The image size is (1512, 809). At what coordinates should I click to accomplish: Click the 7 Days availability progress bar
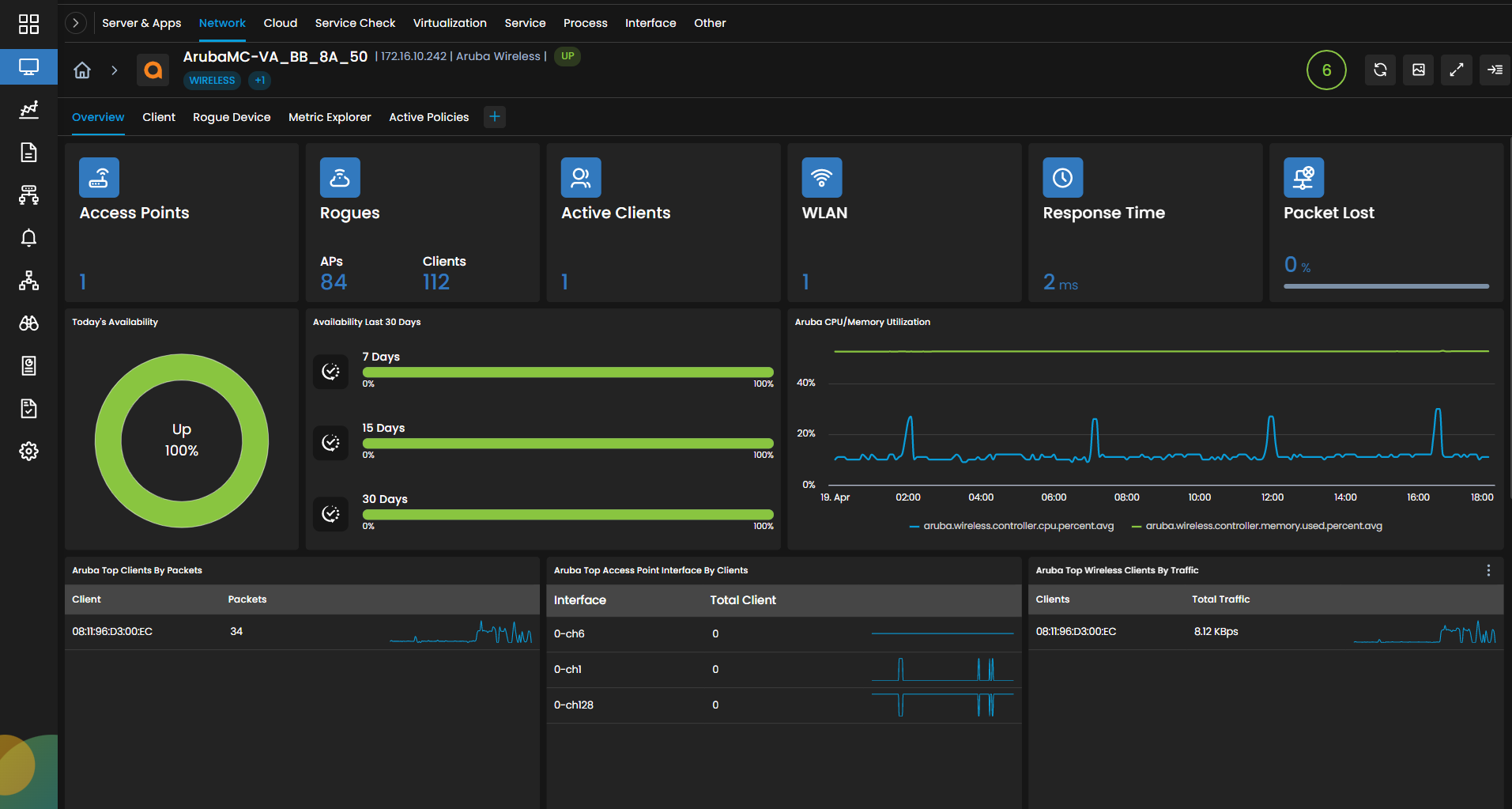pyautogui.click(x=567, y=372)
